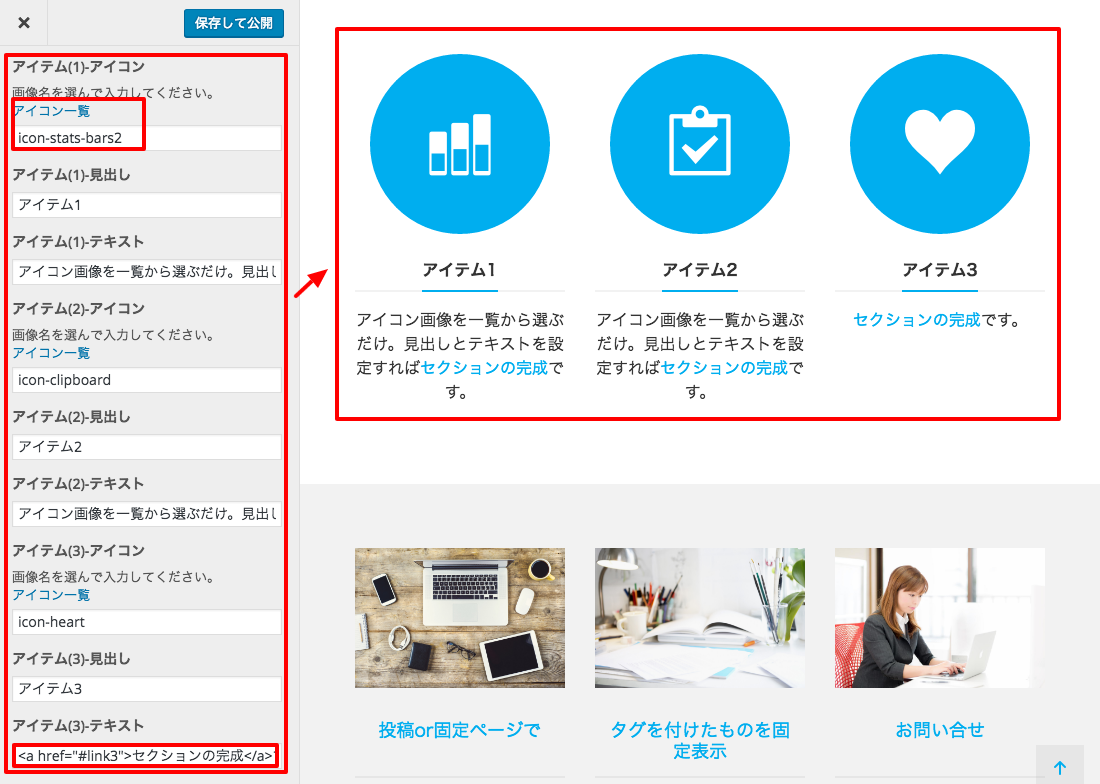
Task: Click the アイテム(3)-アイコン label
Action: (x=79, y=550)
